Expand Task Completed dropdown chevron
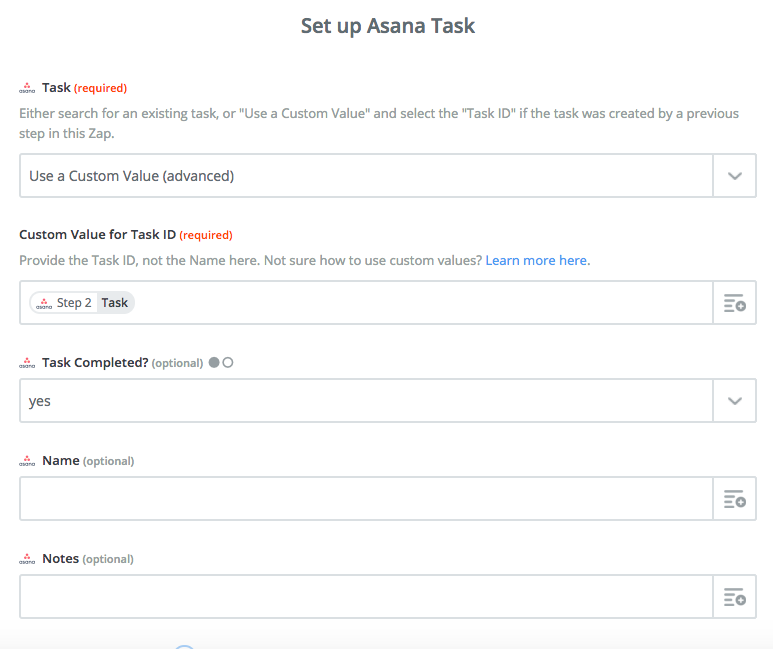The width and height of the screenshot is (773, 649). pyautogui.click(x=735, y=401)
